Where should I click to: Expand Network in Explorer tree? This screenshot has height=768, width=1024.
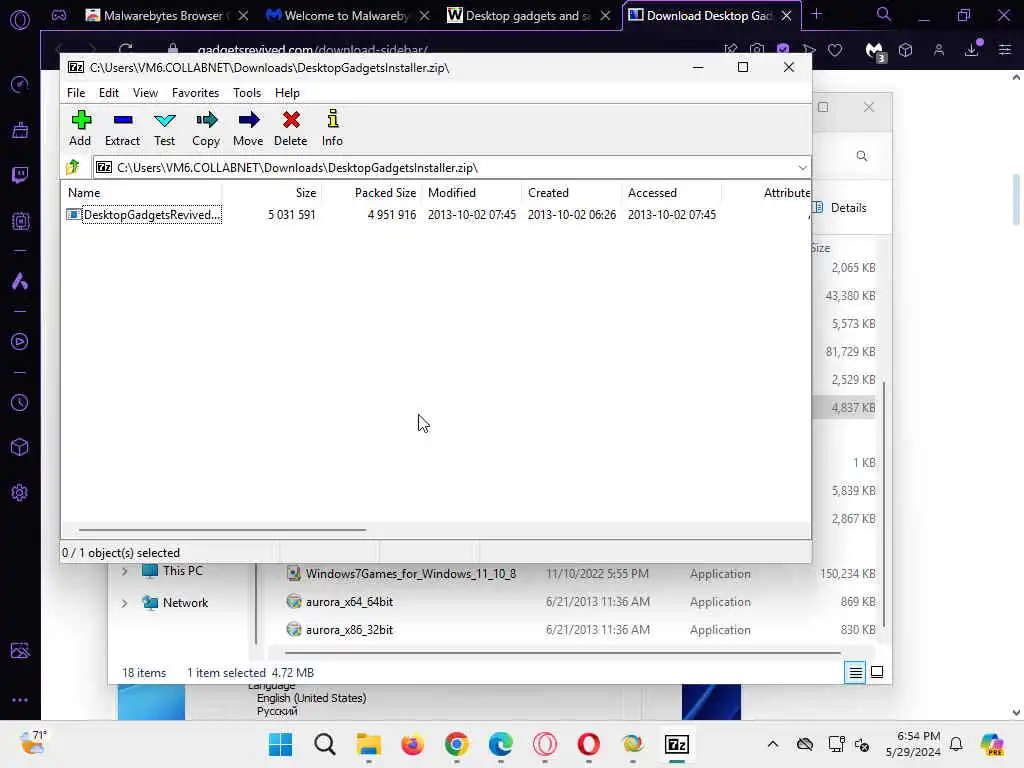[124, 603]
